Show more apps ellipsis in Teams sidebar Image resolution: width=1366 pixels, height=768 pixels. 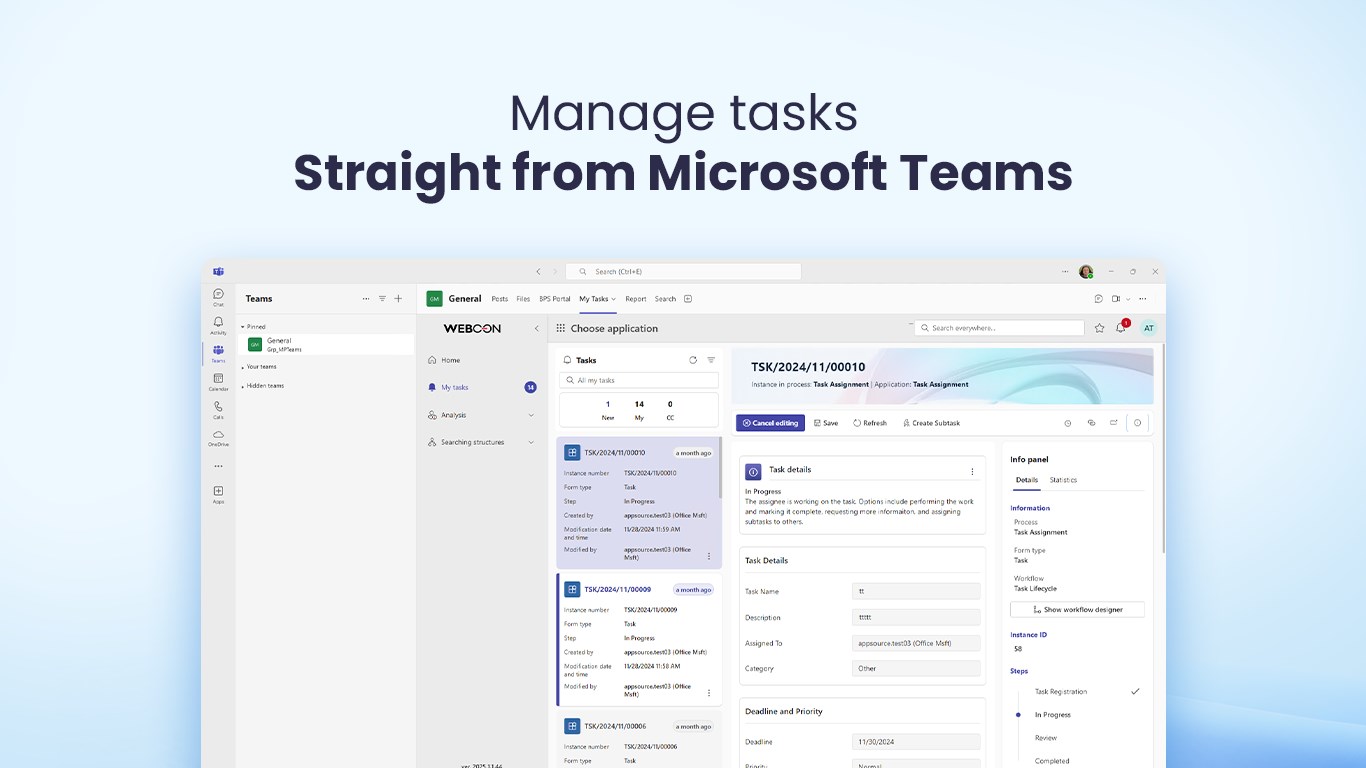218,466
